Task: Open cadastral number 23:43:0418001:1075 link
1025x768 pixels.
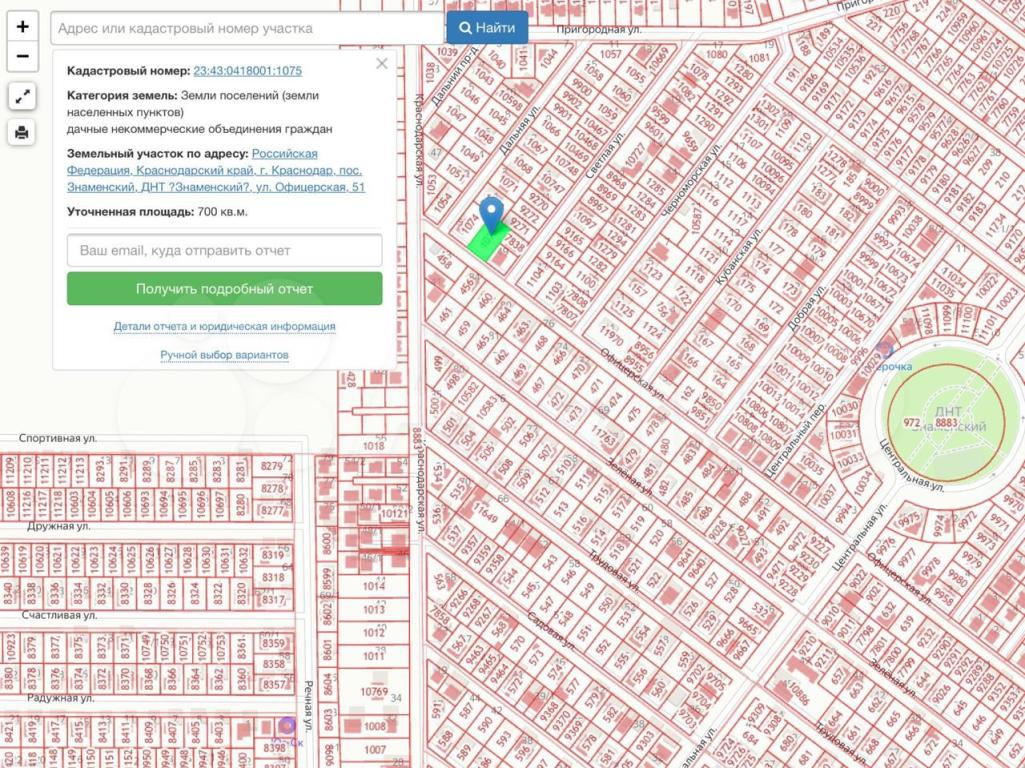Action: pyautogui.click(x=247, y=71)
